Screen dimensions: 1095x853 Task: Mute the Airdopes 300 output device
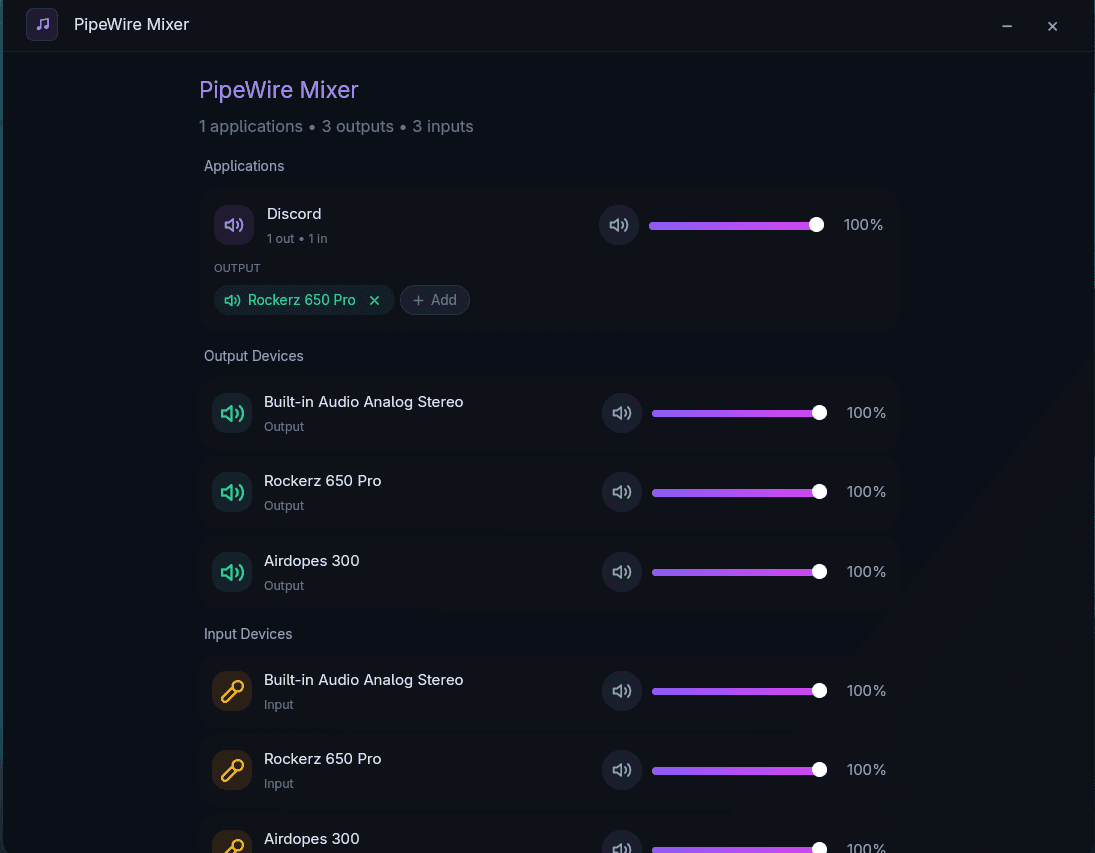622,572
